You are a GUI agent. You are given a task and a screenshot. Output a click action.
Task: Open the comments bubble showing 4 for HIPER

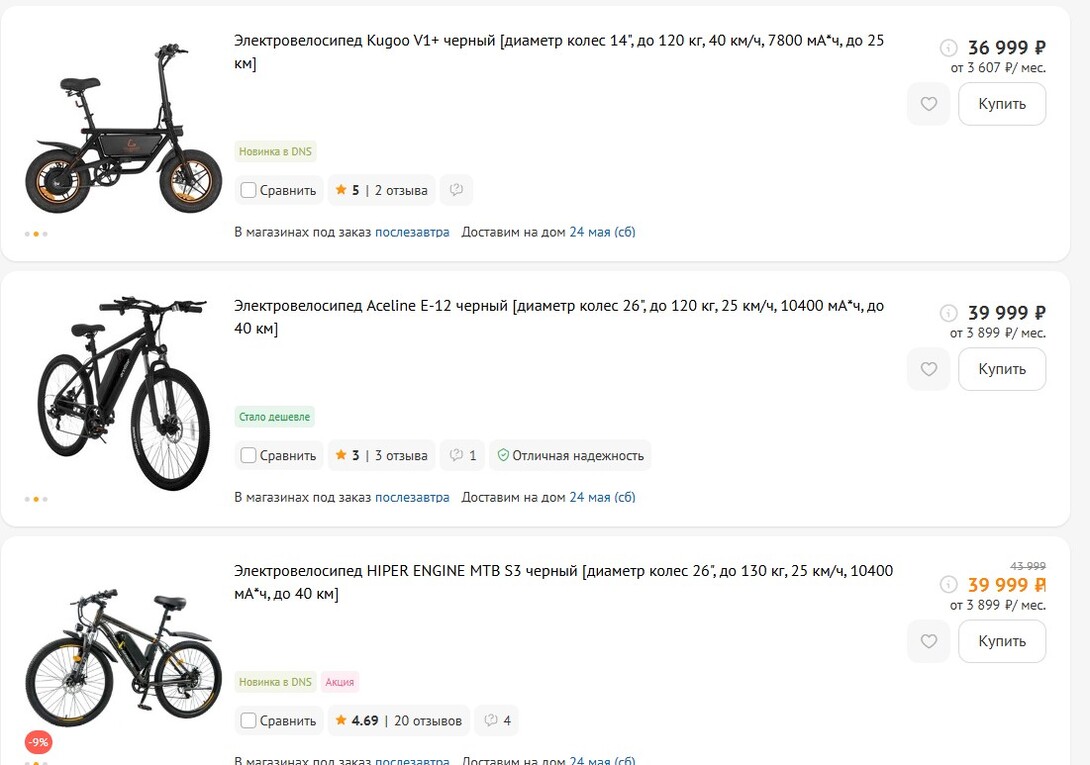tap(494, 720)
